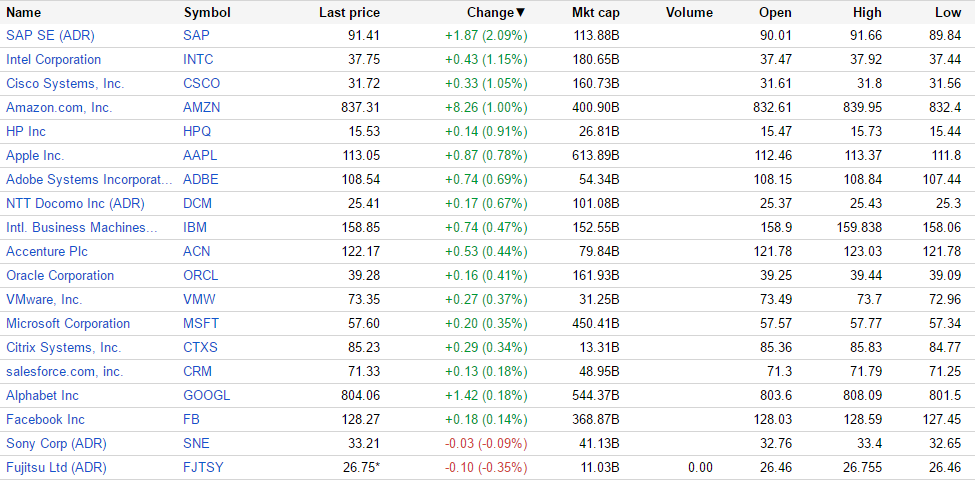The image size is (975, 480).
Task: Sort by Last price column header
Action: [x=349, y=12]
